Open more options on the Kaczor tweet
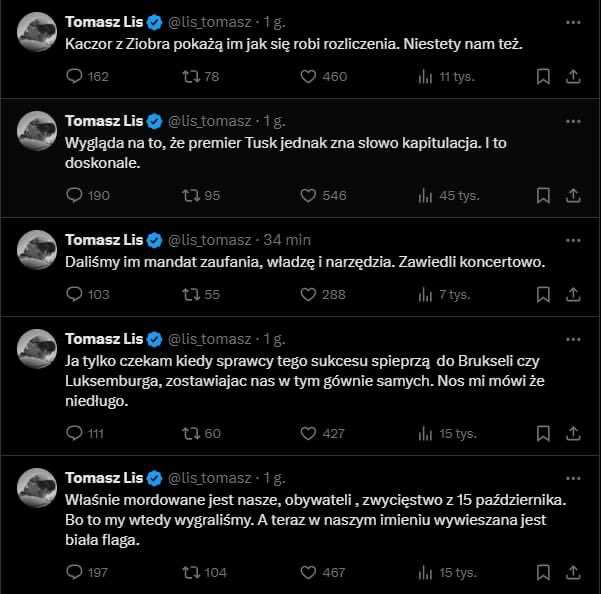The width and height of the screenshot is (601, 594). click(573, 23)
